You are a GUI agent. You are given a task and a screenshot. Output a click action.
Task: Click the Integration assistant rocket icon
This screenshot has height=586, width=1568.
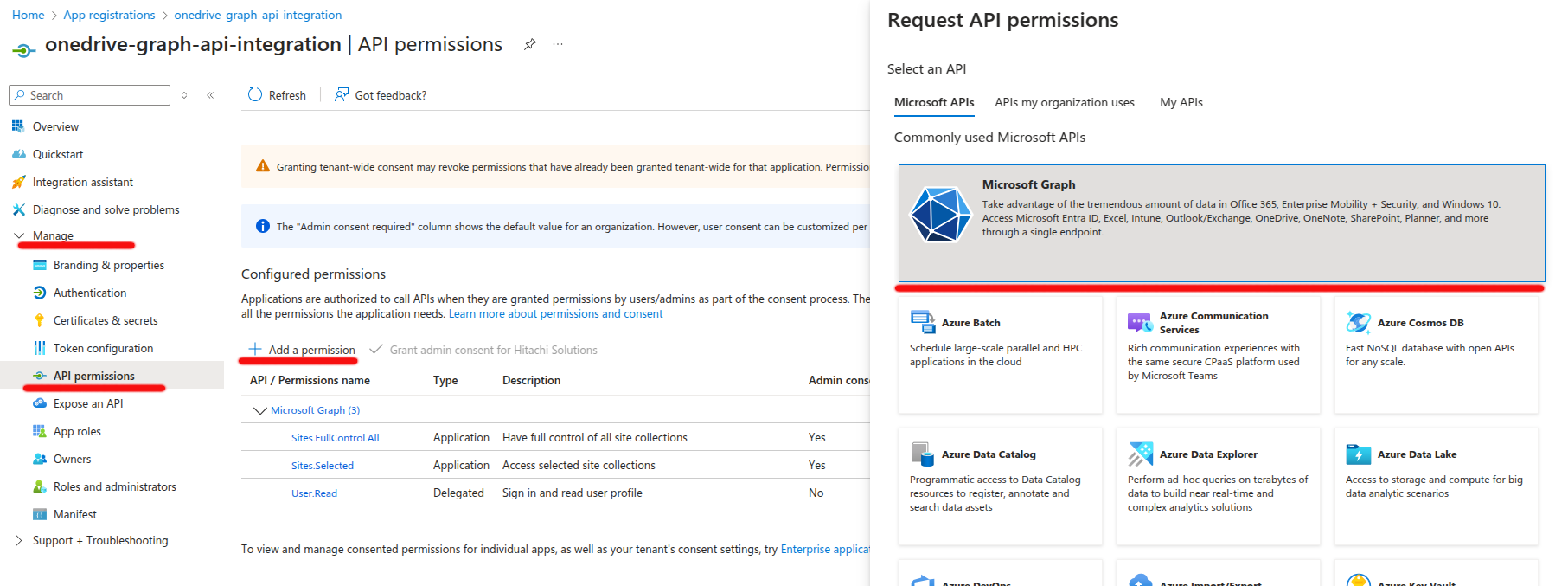(18, 182)
